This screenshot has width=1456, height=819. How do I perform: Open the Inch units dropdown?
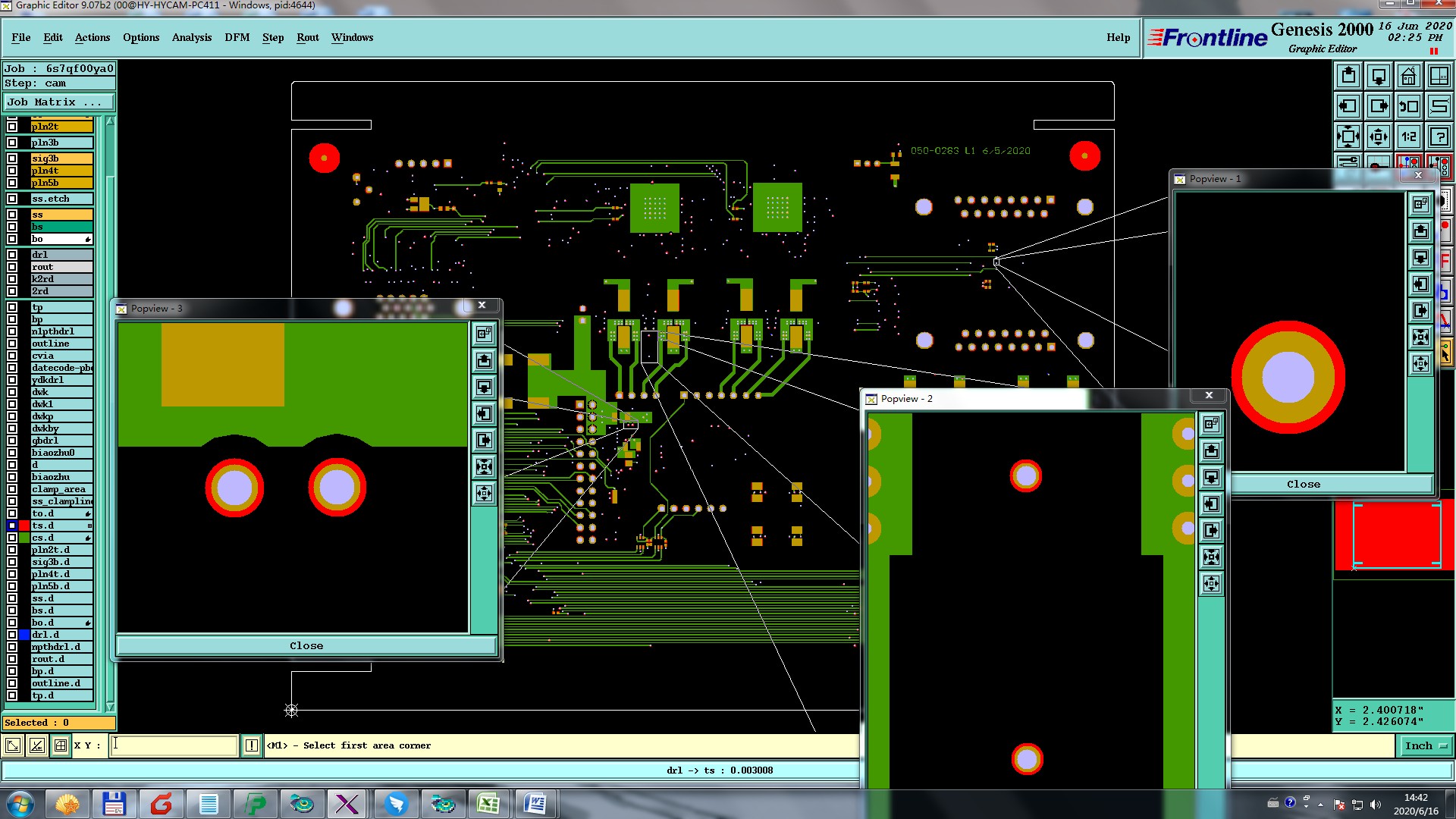[x=1425, y=745]
